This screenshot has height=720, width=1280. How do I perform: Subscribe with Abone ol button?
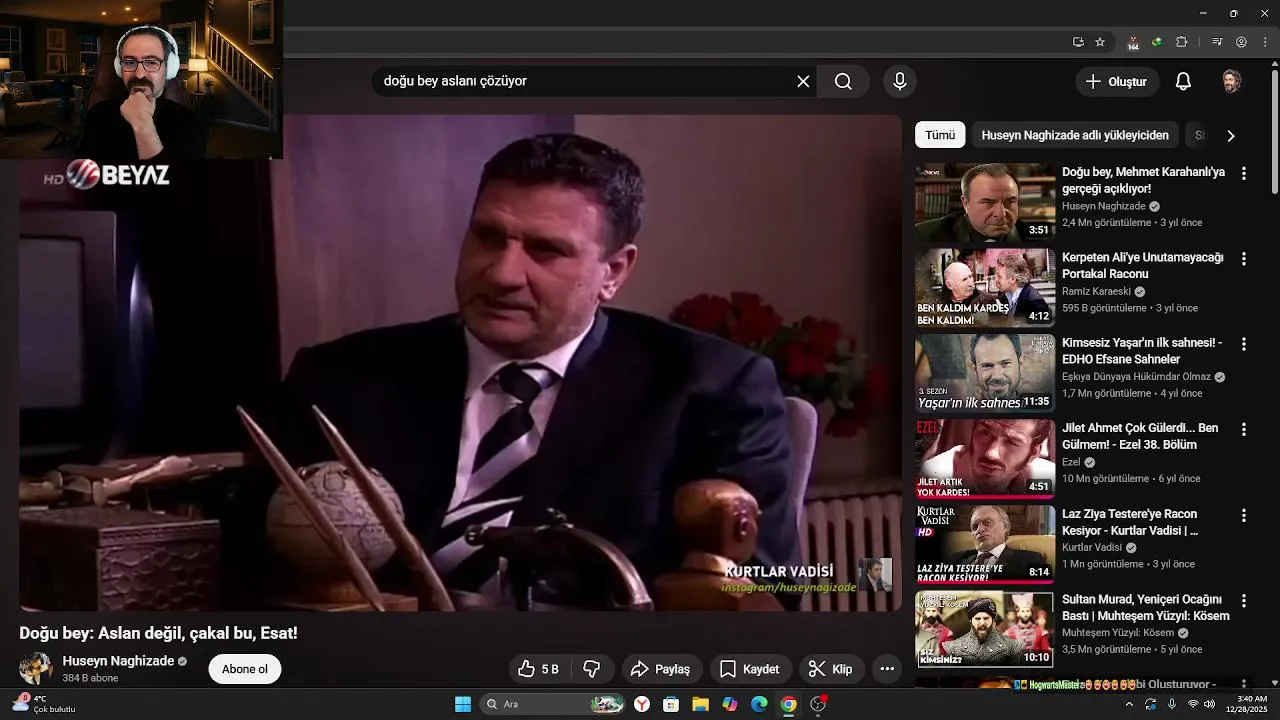click(245, 669)
